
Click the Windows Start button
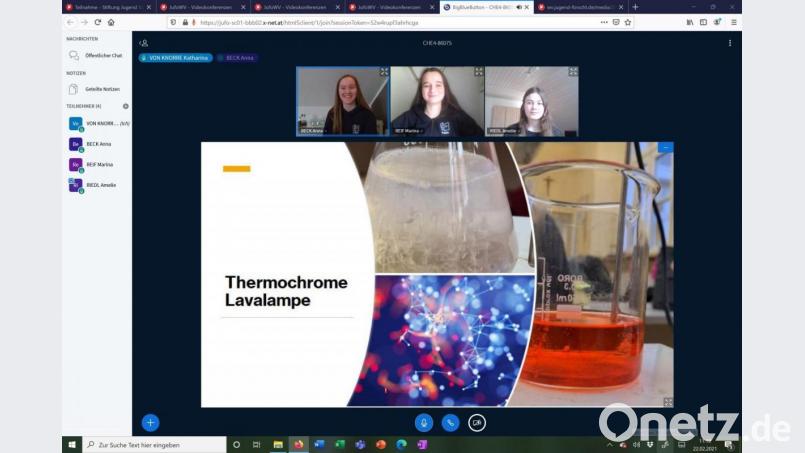[x=72, y=444]
